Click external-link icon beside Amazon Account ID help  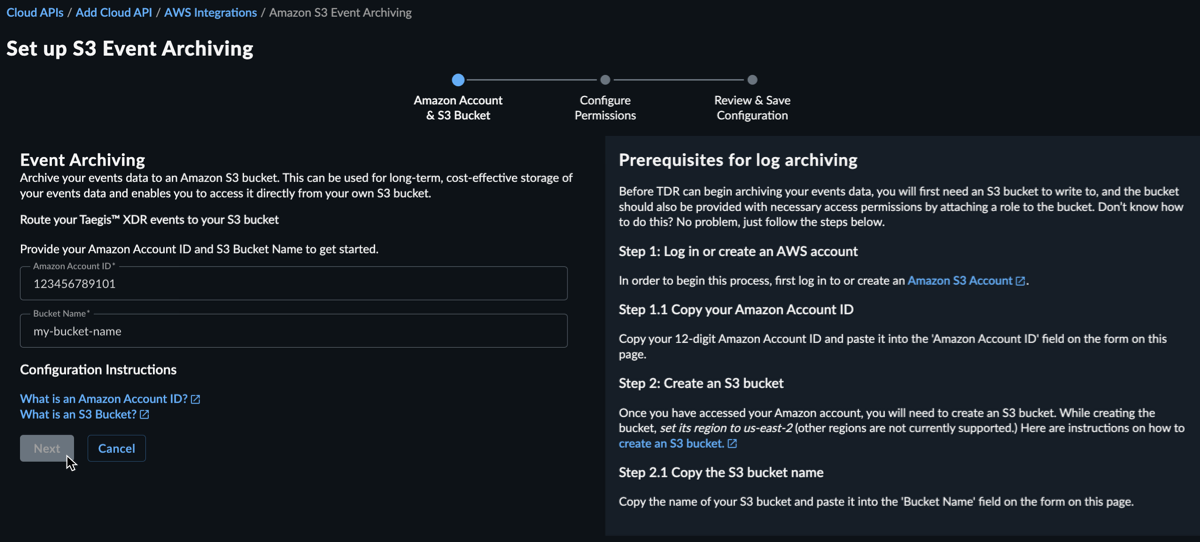coord(196,399)
